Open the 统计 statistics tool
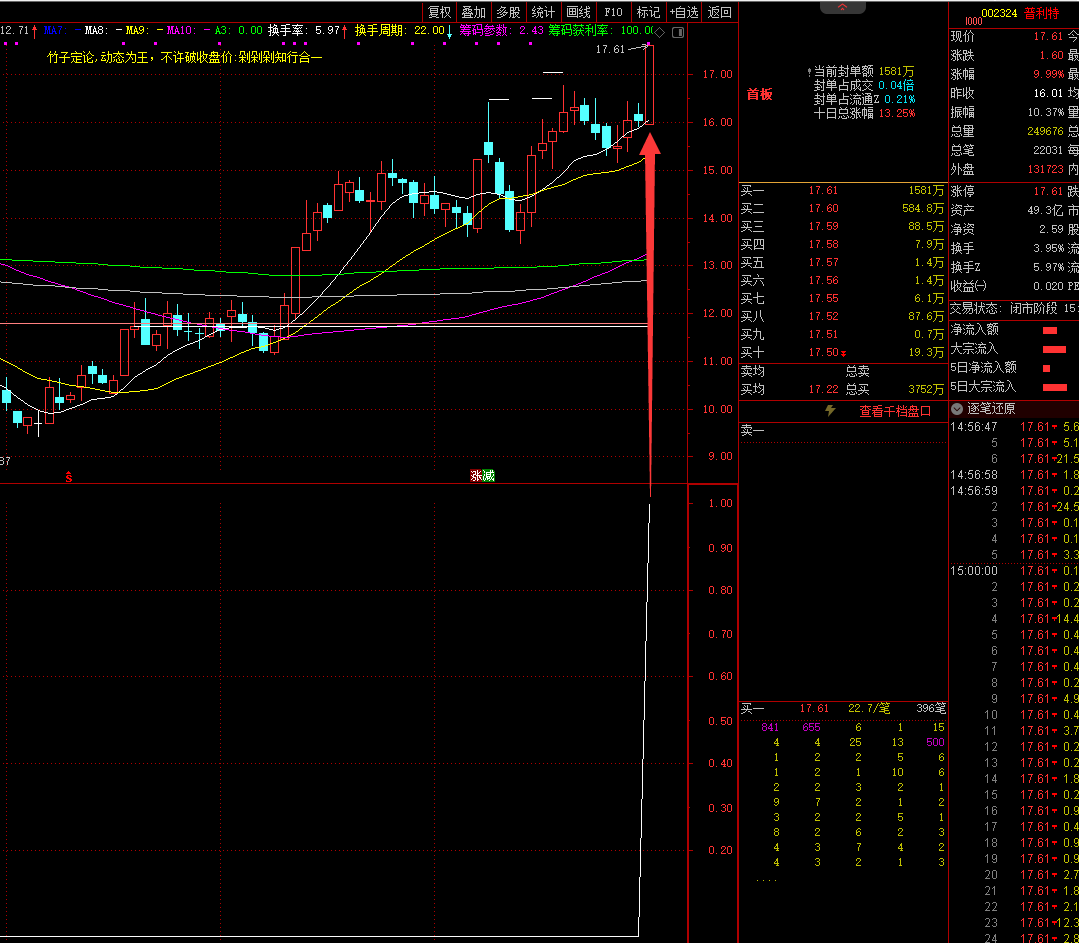The image size is (1079, 943). point(543,12)
